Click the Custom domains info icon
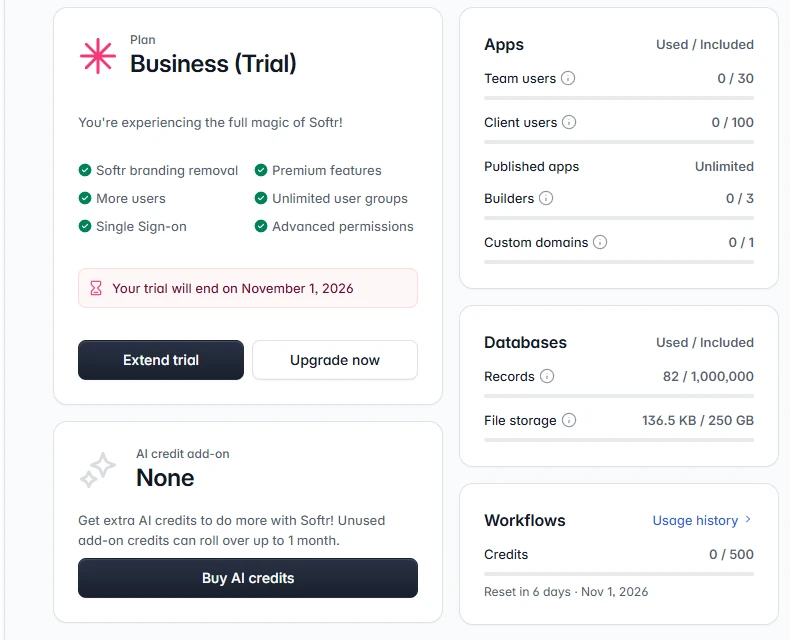790x640 pixels. tap(600, 242)
